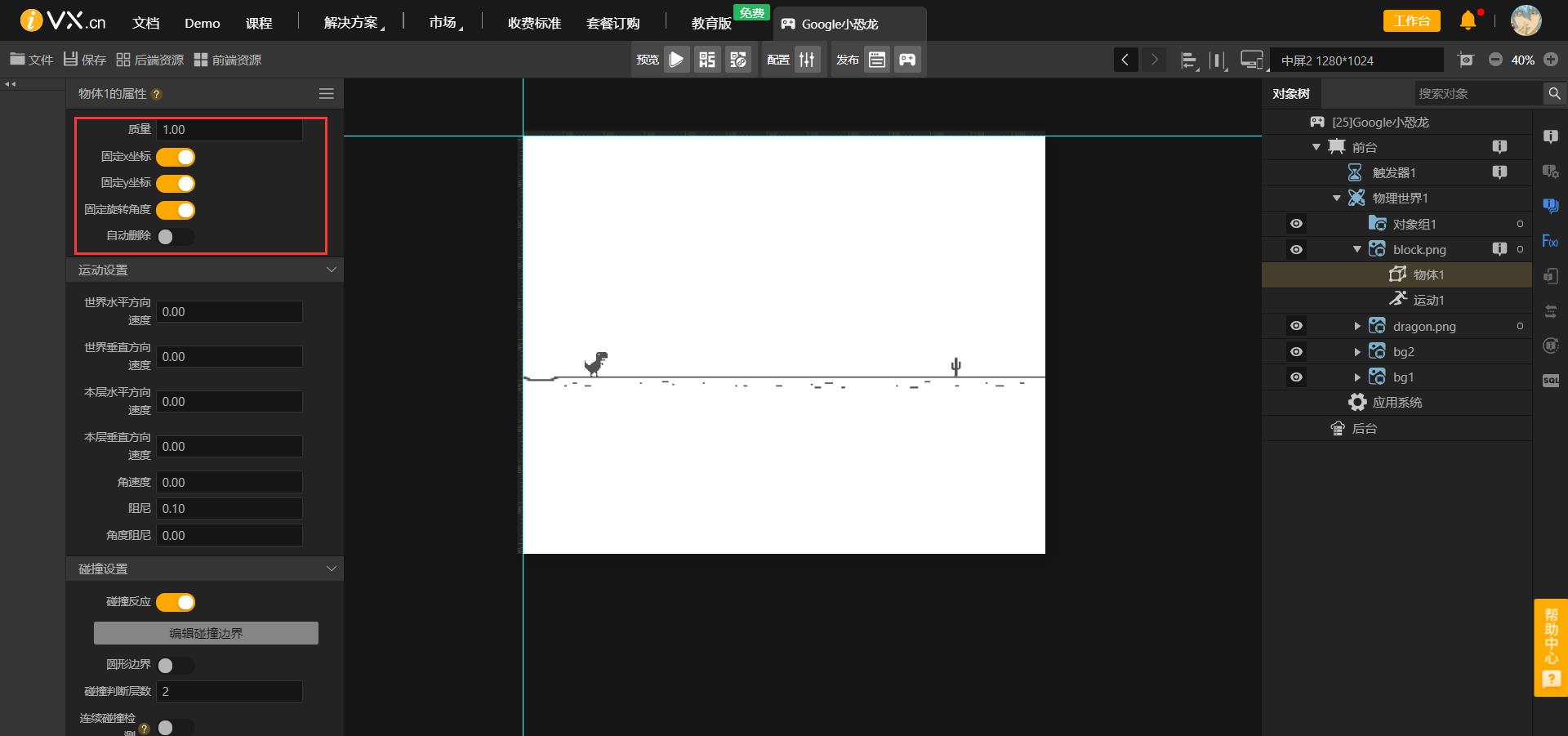The height and width of the screenshot is (736, 1568).
Task: Enable the 连续碰撞检测 switch
Action: (176, 727)
